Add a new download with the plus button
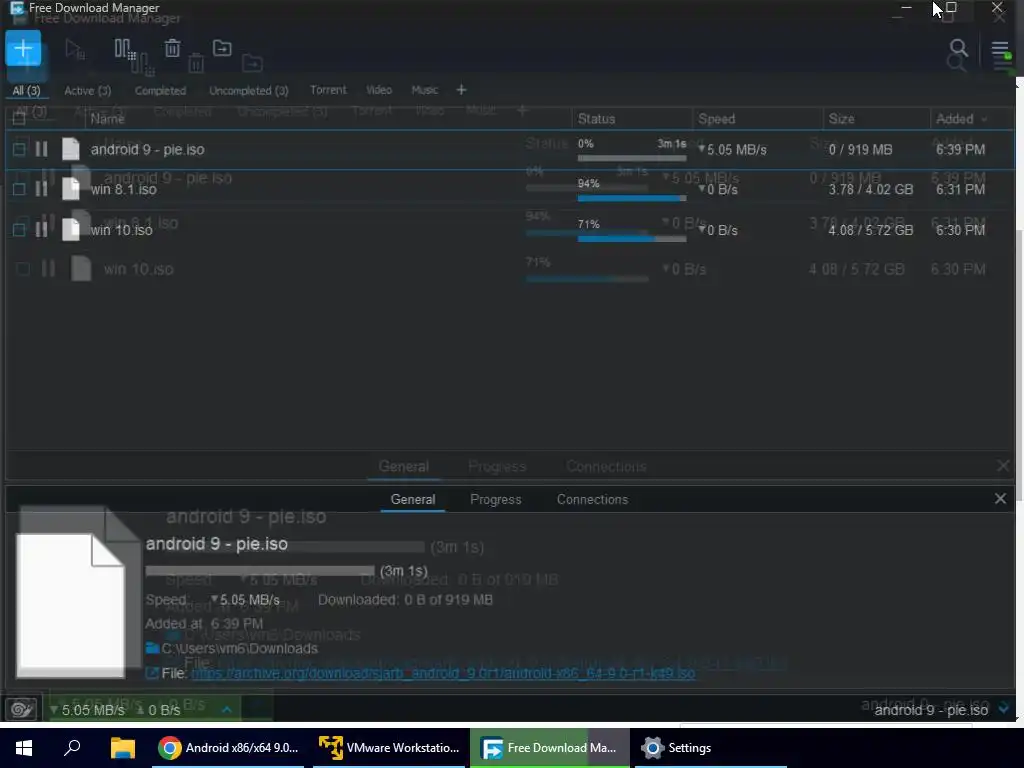Image resolution: width=1024 pixels, height=768 pixels. [24, 48]
